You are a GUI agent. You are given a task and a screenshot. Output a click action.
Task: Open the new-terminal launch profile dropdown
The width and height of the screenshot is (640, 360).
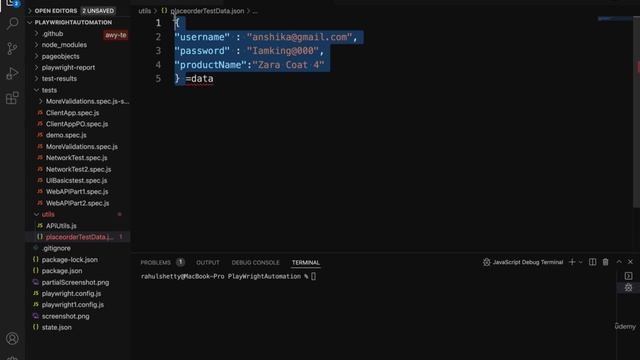click(580, 262)
